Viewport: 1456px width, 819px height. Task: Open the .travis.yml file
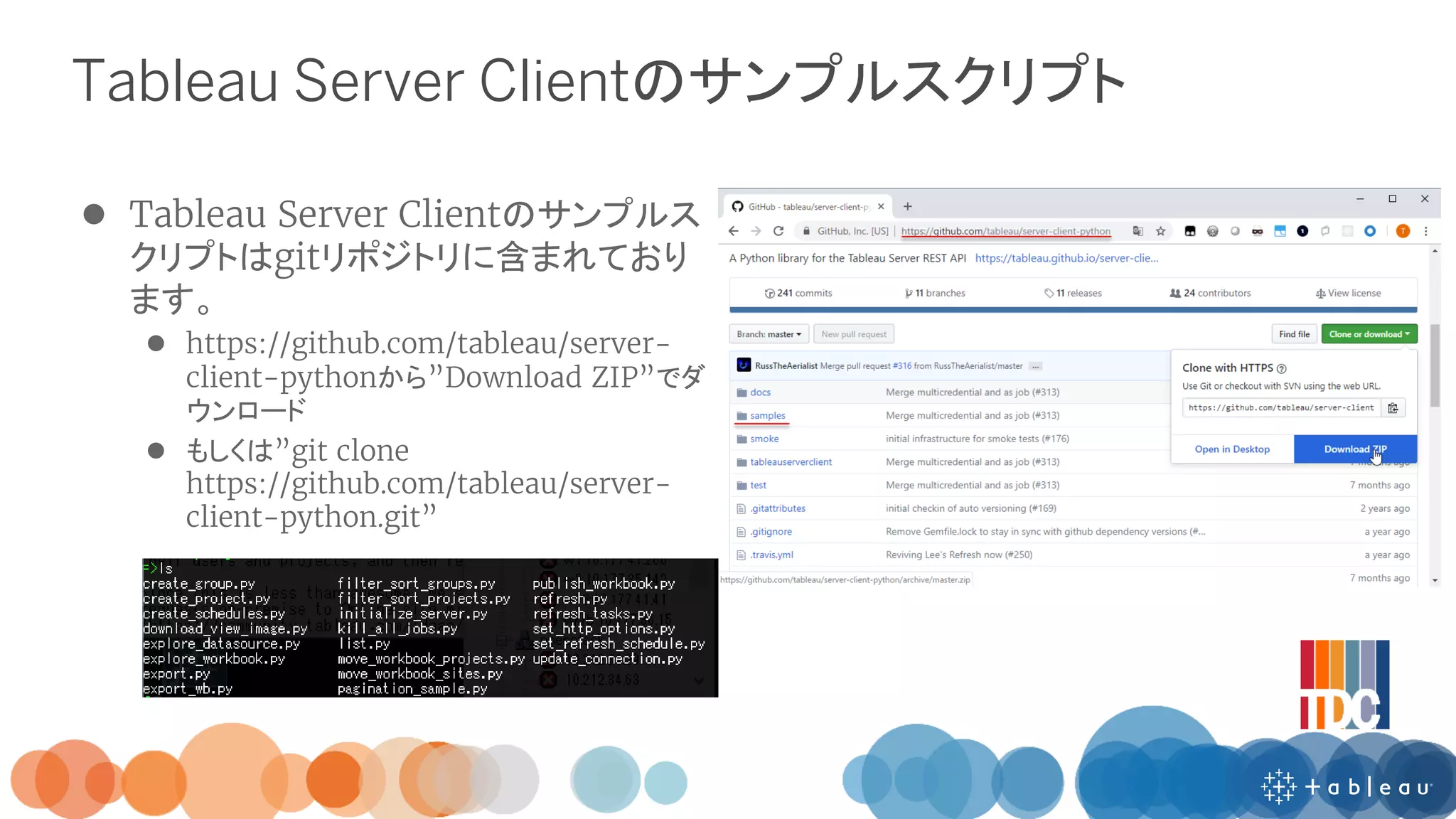tap(771, 555)
